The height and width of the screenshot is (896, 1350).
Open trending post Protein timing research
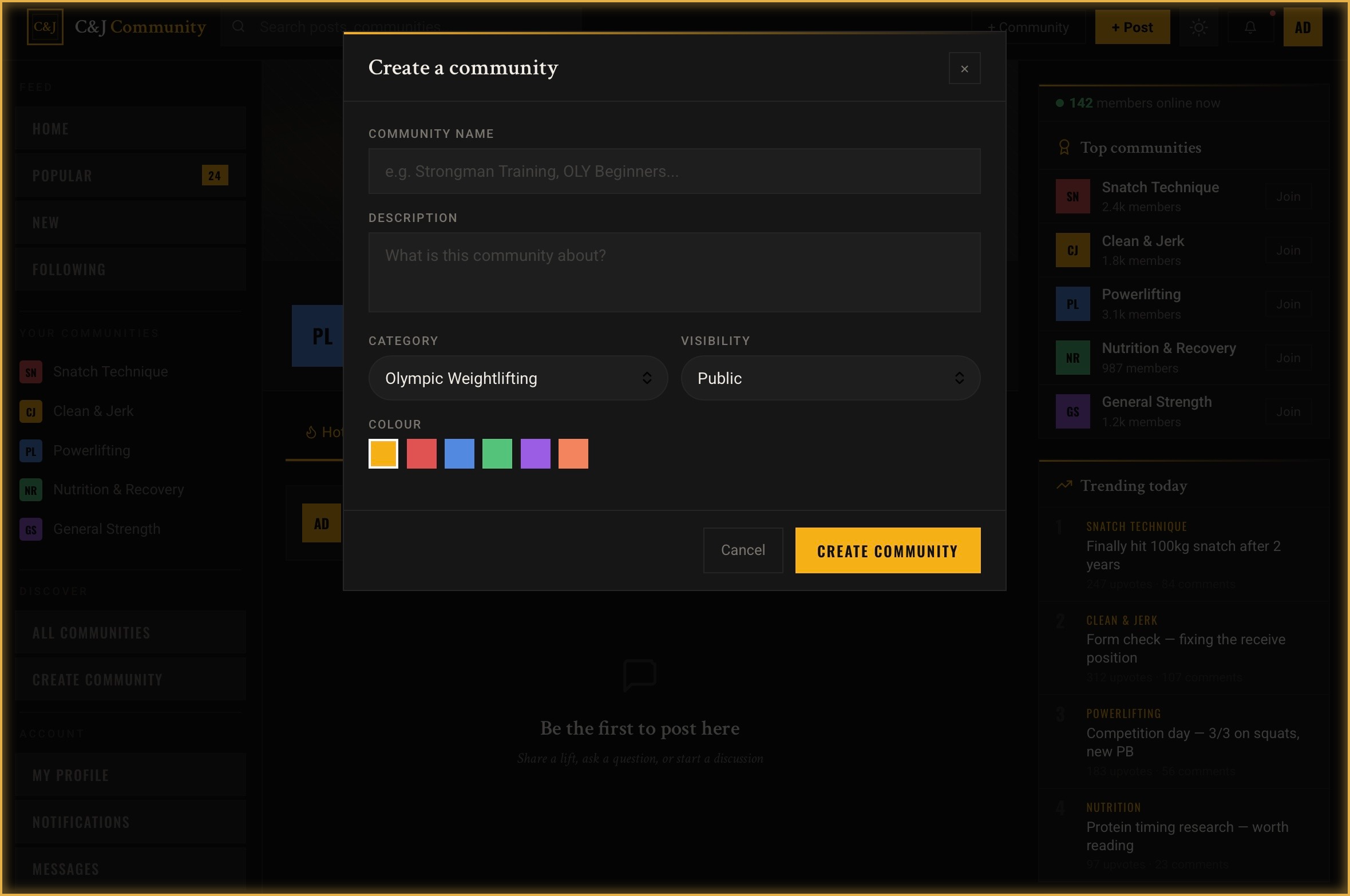[x=1183, y=836]
